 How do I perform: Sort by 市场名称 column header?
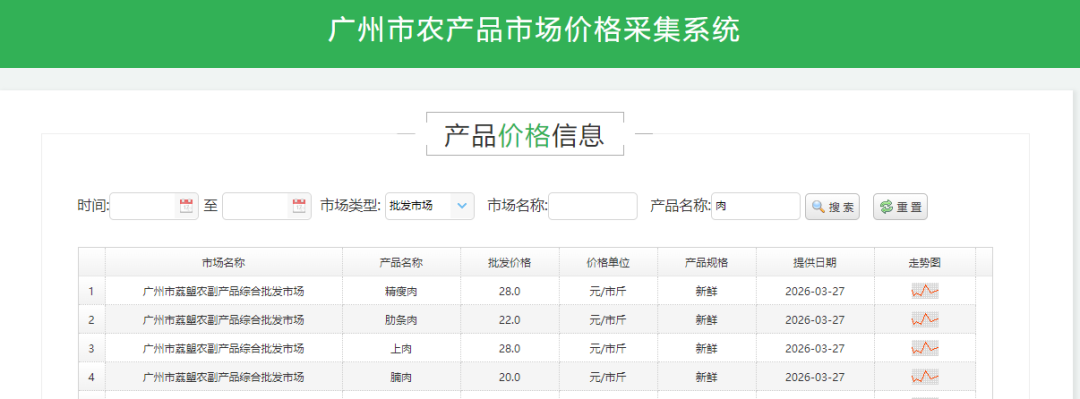(x=224, y=263)
